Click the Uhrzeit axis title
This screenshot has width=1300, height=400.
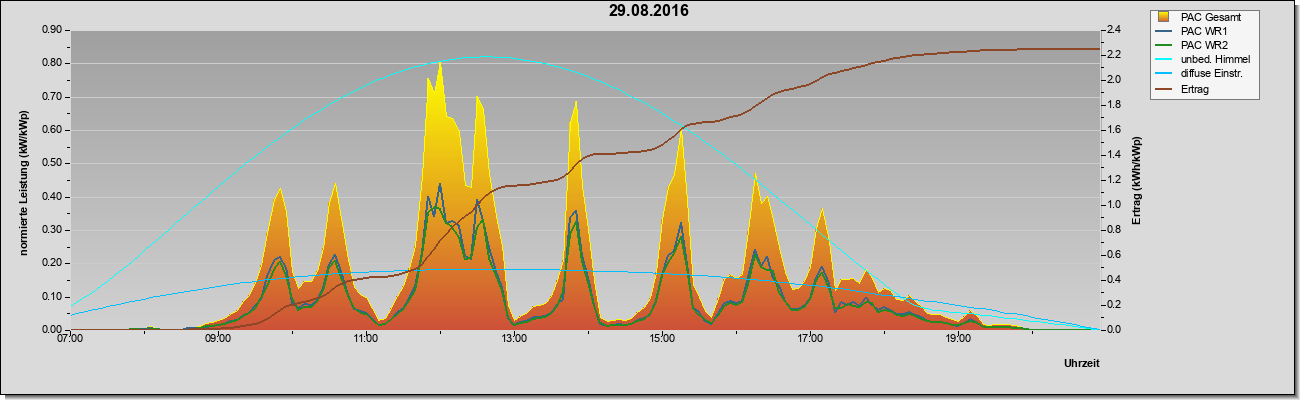(x=1080, y=365)
